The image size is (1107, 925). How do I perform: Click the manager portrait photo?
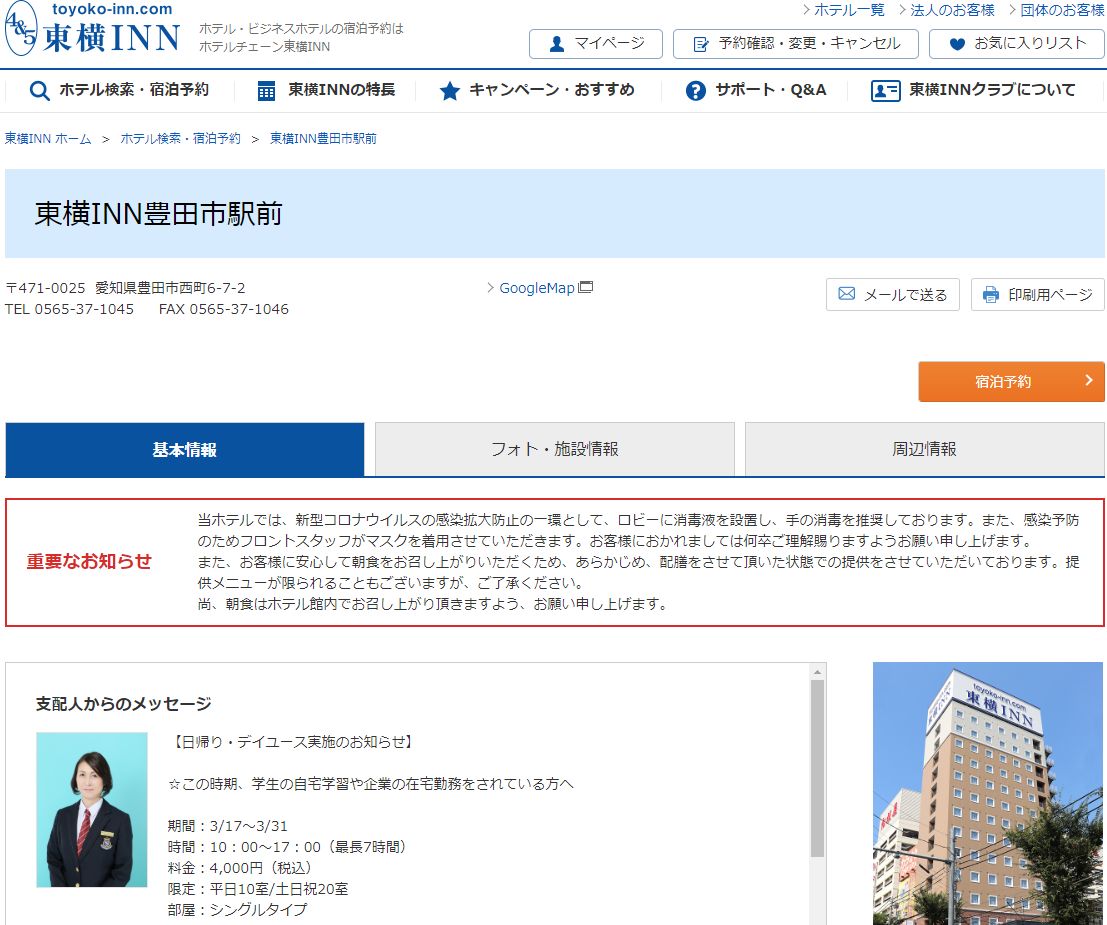tap(92, 810)
